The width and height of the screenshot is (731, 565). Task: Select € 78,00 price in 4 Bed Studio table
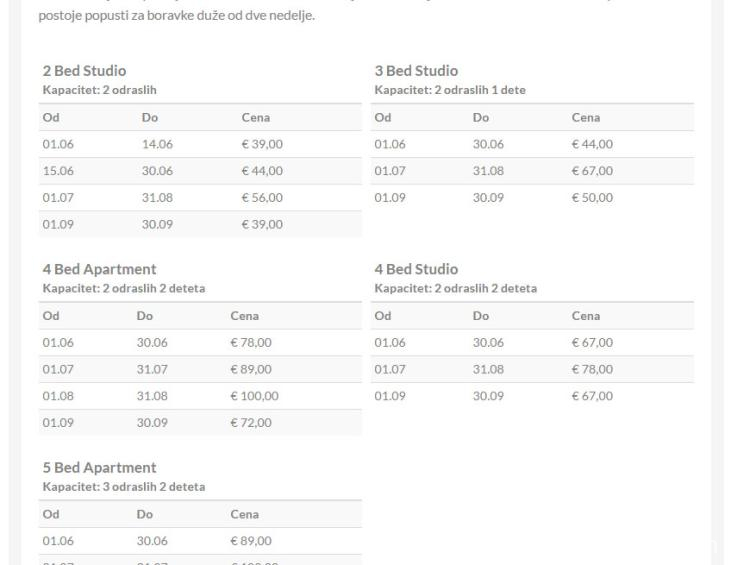click(x=592, y=369)
